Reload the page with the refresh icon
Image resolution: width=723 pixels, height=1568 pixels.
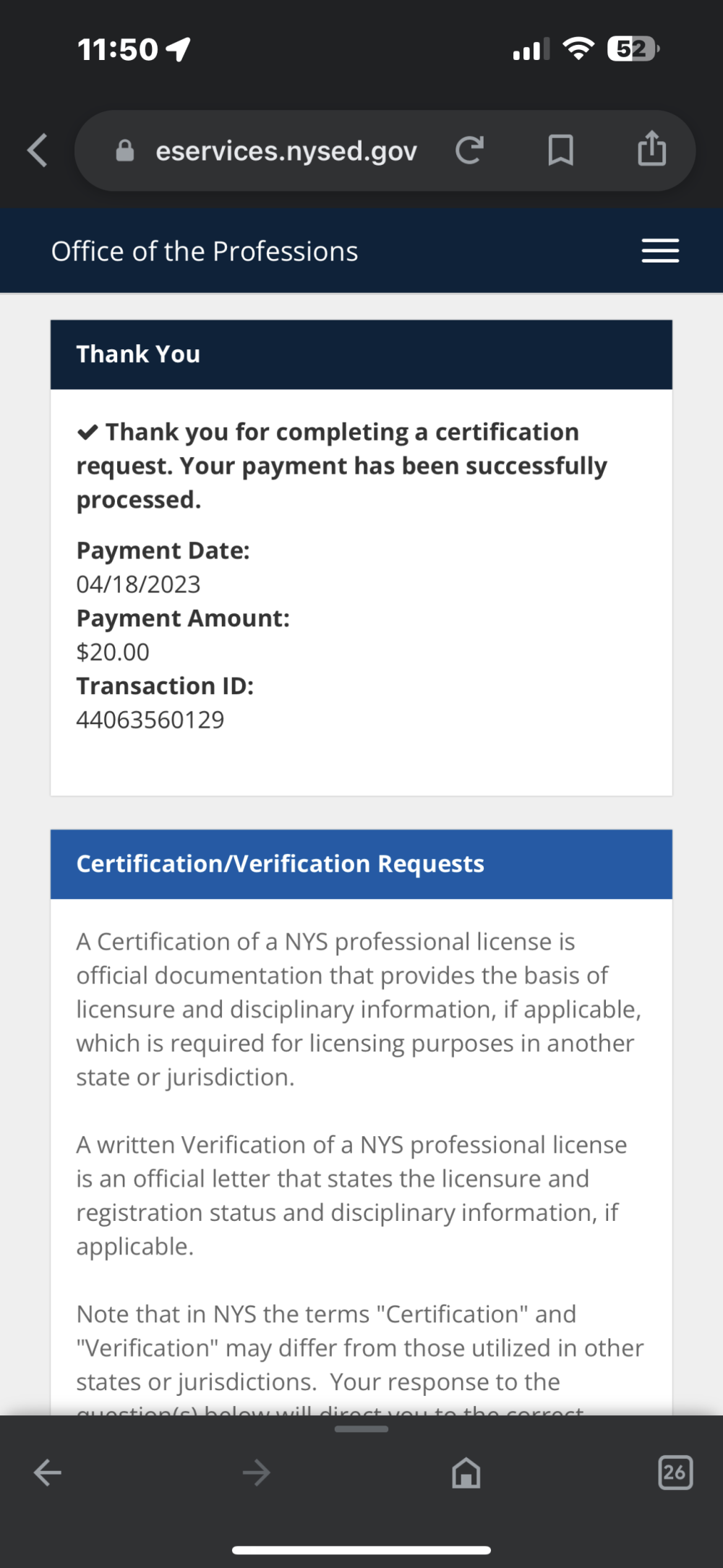click(469, 150)
